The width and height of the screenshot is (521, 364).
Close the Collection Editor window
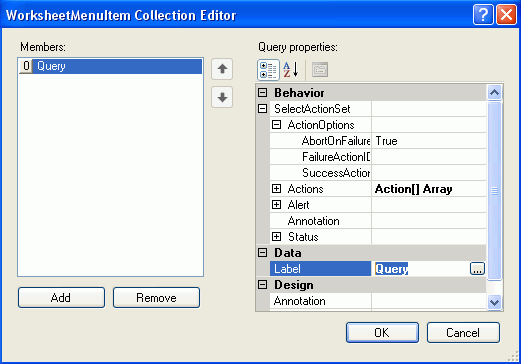click(x=506, y=15)
